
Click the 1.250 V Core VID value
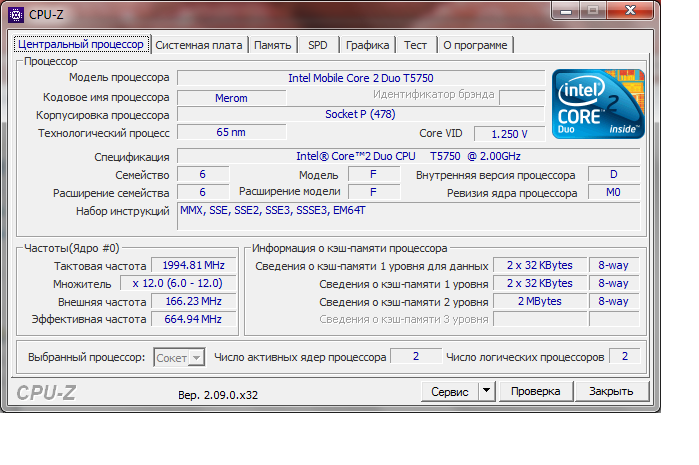click(509, 134)
